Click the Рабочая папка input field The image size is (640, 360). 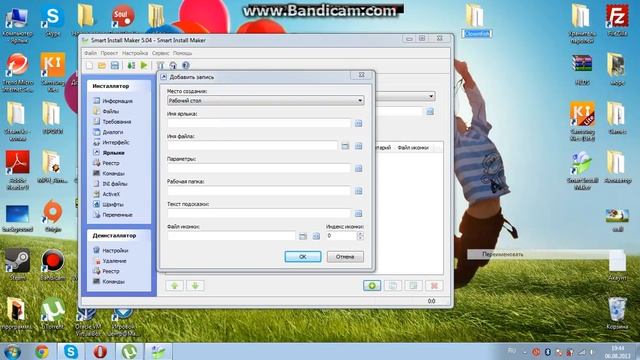click(x=259, y=191)
